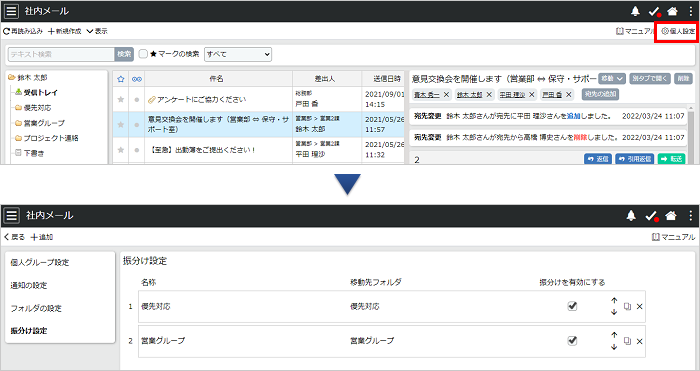Open the すべて filter combo box
This screenshot has height=371, width=700.
(x=238, y=54)
